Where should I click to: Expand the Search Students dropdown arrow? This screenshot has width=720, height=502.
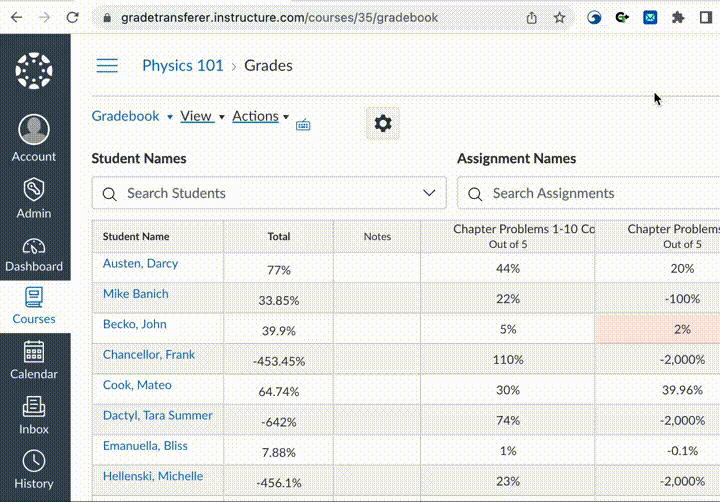tap(430, 193)
